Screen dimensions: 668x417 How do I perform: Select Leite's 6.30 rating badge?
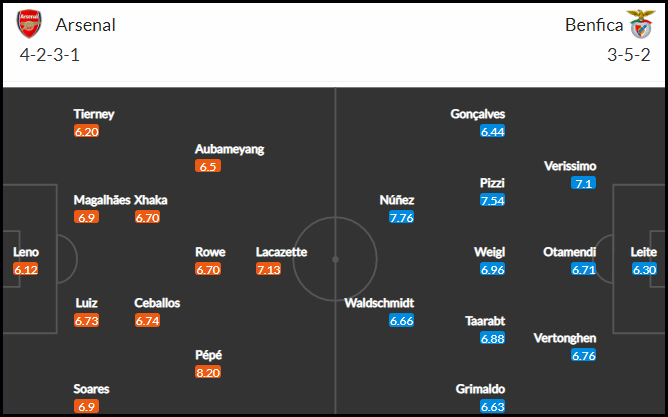(x=645, y=269)
